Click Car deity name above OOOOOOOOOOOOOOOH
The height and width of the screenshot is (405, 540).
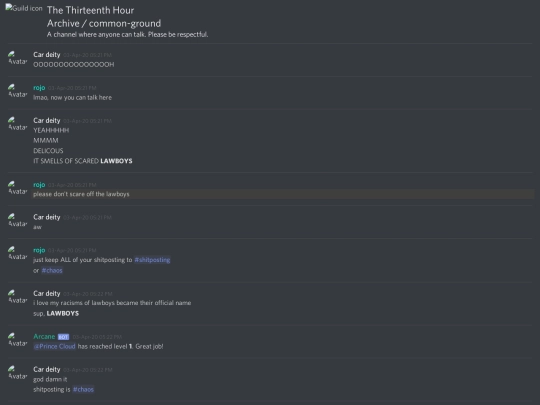click(x=46, y=55)
